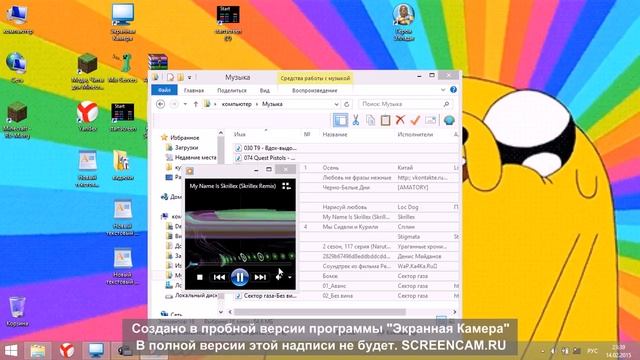Screen dimensions: 640x360
Task: Open the Поделиться ribbon tab
Action: tap(232, 90)
